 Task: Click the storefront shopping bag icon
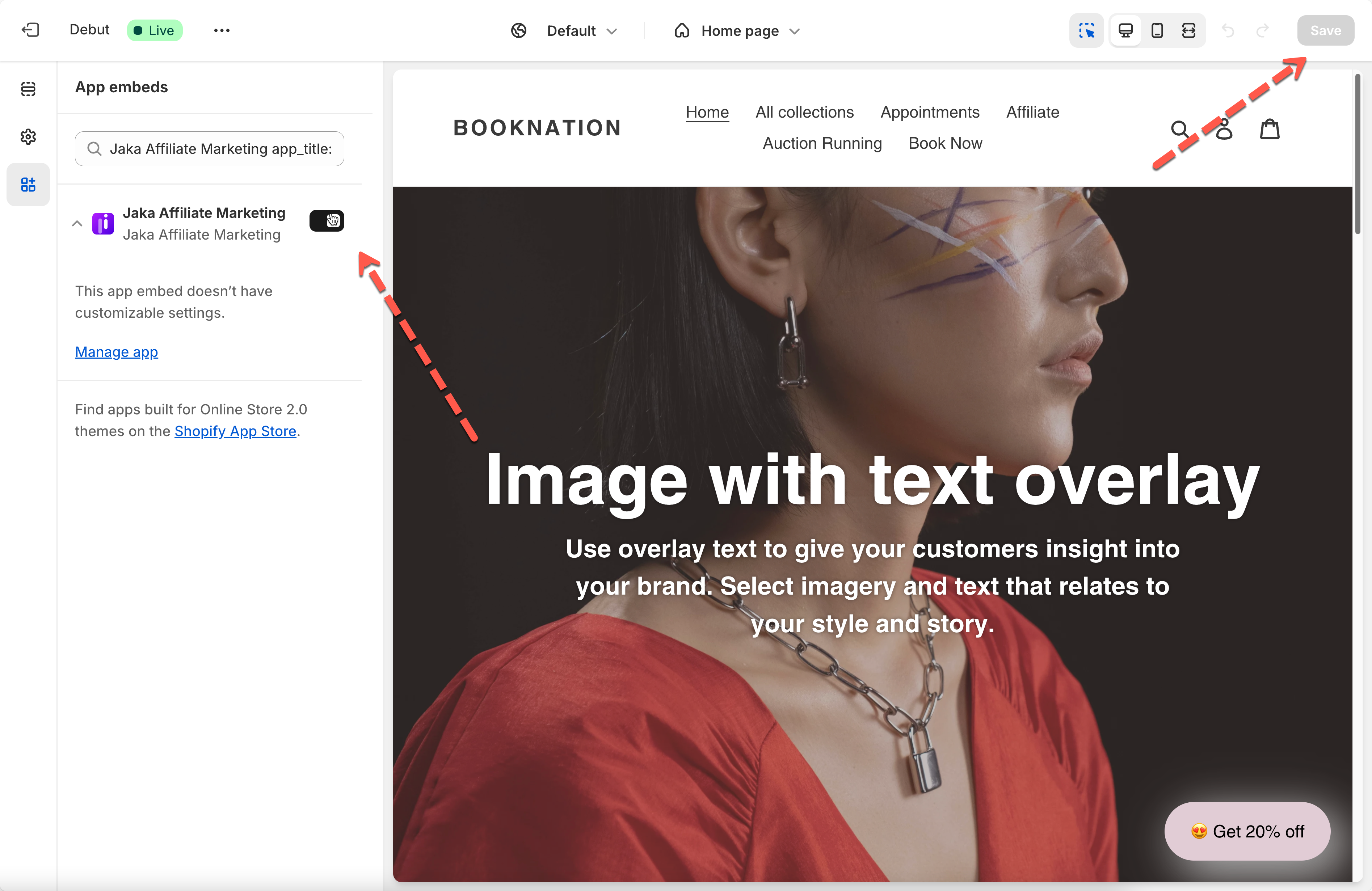pos(1270,129)
